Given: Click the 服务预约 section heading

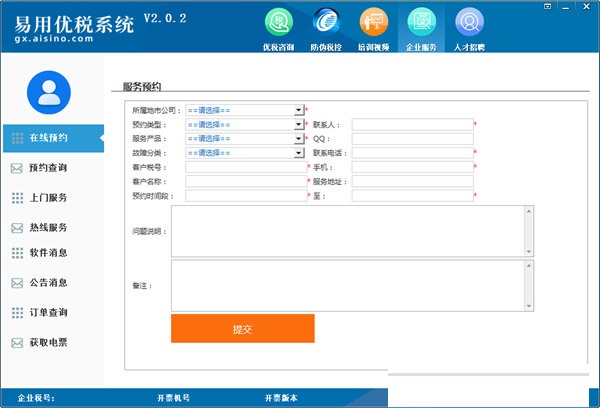Looking at the screenshot, I should 142,86.
